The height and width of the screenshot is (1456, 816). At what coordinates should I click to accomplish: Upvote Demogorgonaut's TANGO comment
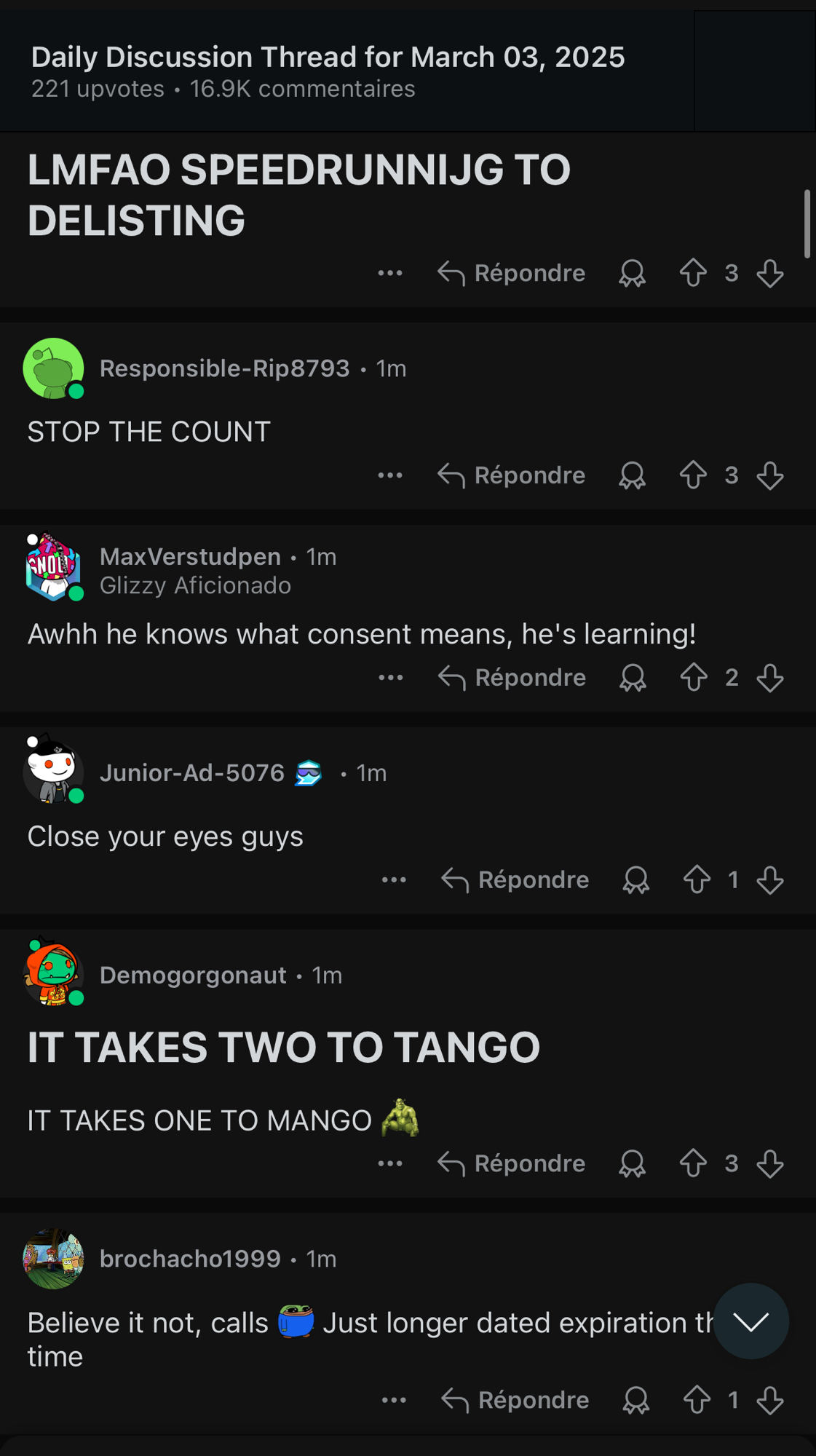tap(693, 1163)
